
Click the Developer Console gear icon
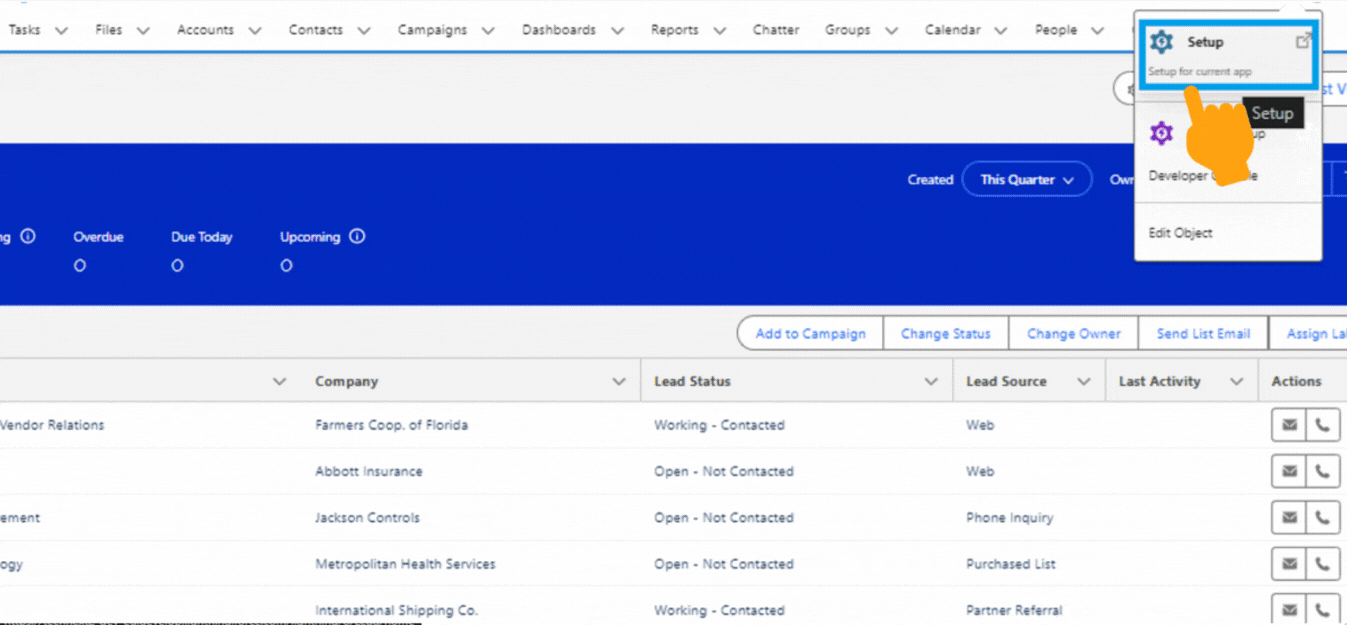pos(1161,133)
